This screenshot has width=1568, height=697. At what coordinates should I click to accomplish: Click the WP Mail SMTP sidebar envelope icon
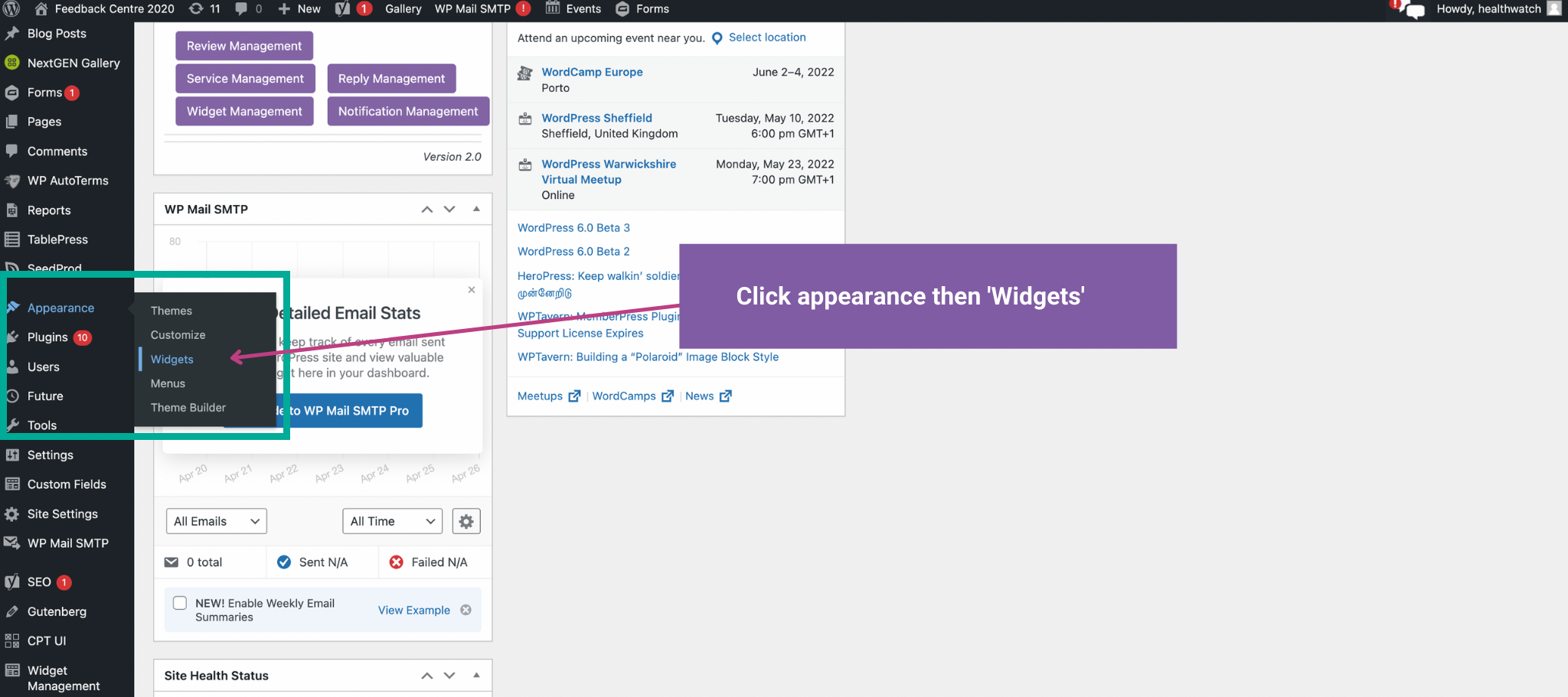point(11,543)
